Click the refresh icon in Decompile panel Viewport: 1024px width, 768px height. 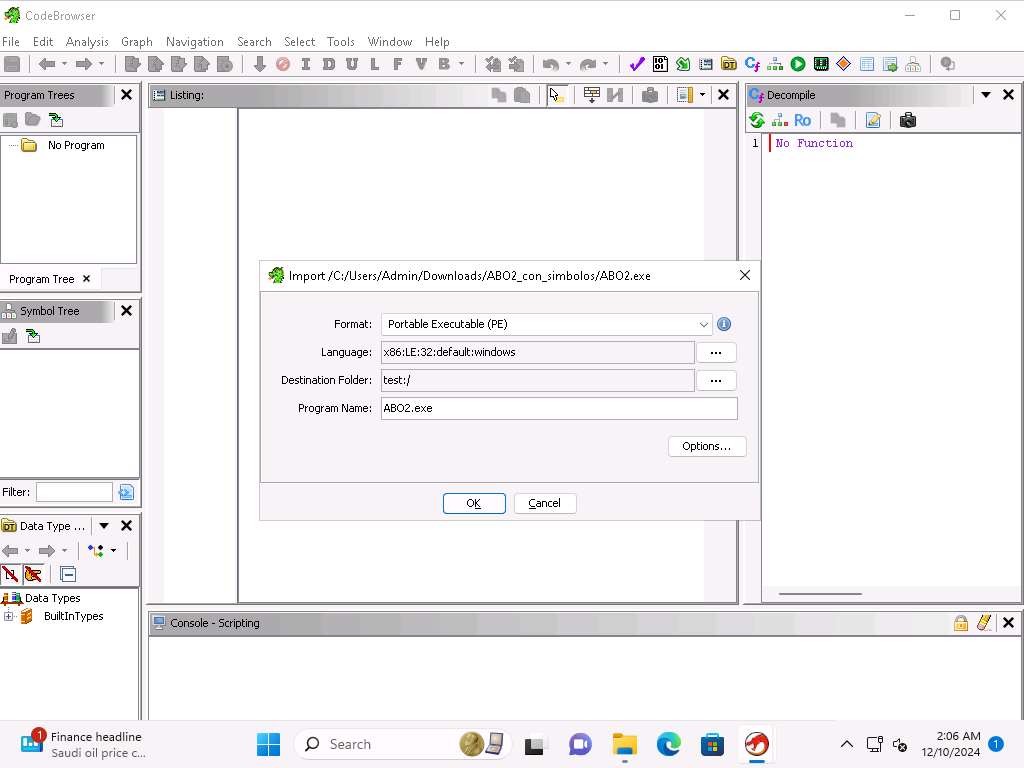tap(757, 120)
